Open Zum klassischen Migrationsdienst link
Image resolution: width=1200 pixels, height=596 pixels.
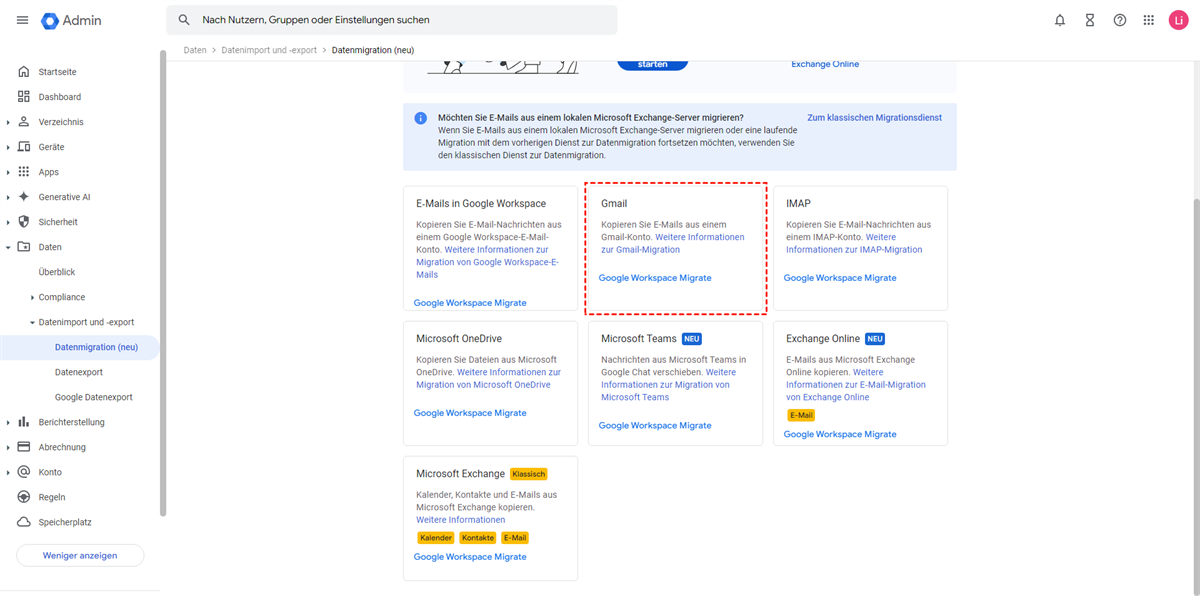pyautogui.click(x=875, y=118)
